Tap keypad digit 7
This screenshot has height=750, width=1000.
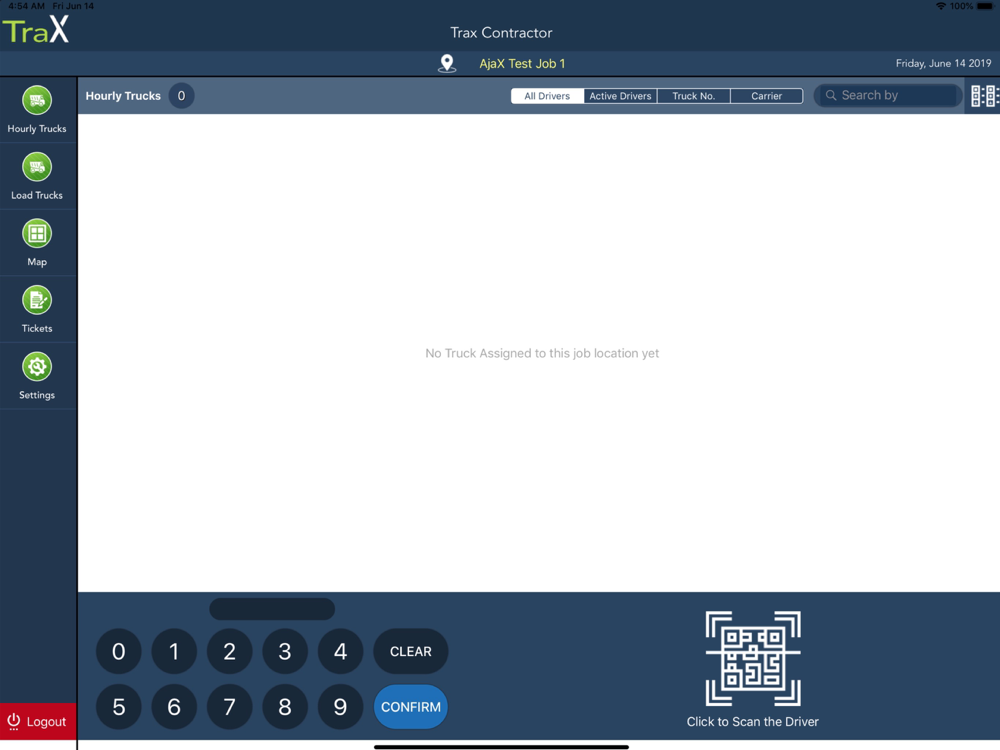230,707
